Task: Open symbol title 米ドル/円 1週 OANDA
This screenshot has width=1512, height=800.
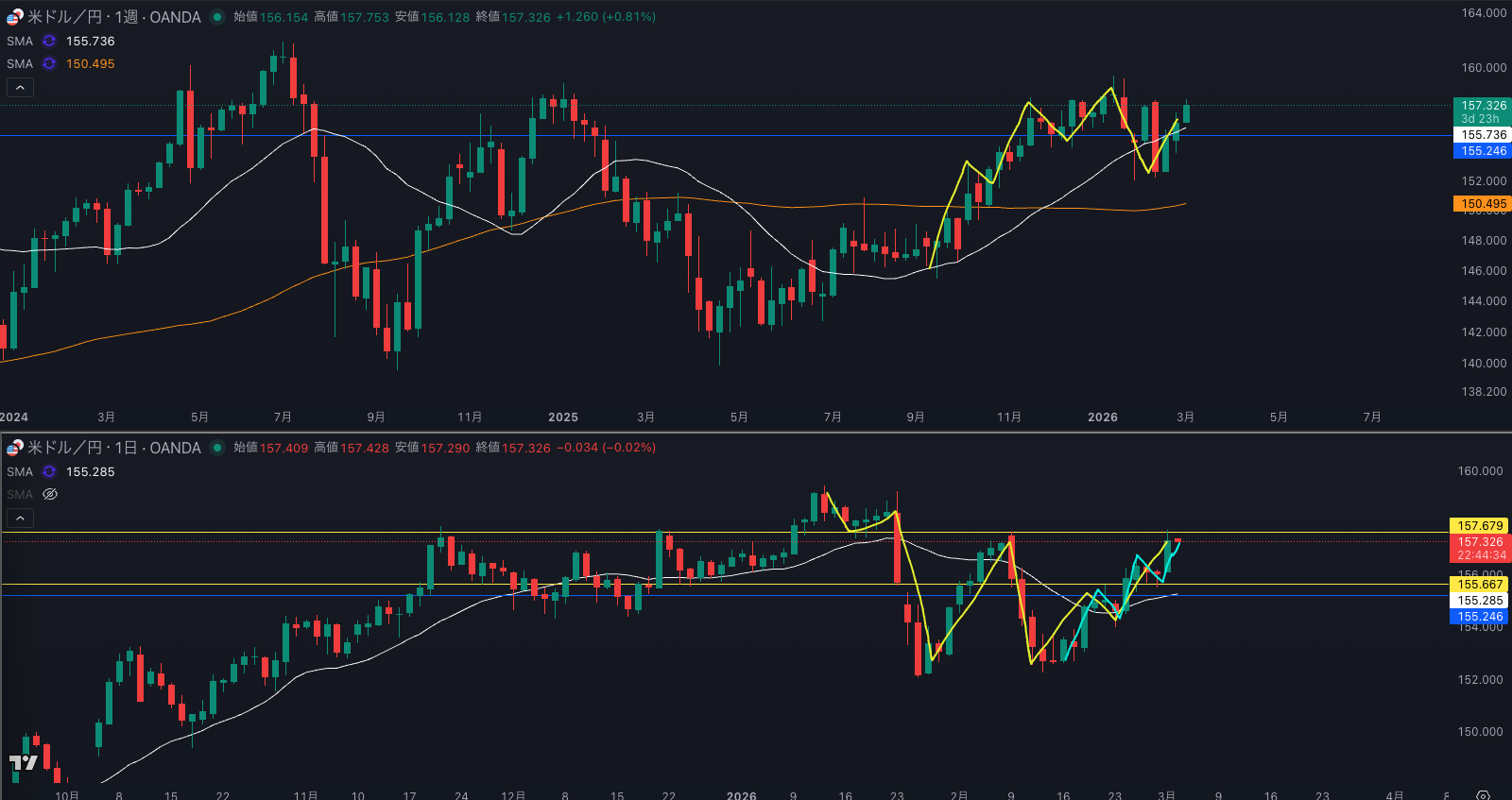Action: coord(113,17)
